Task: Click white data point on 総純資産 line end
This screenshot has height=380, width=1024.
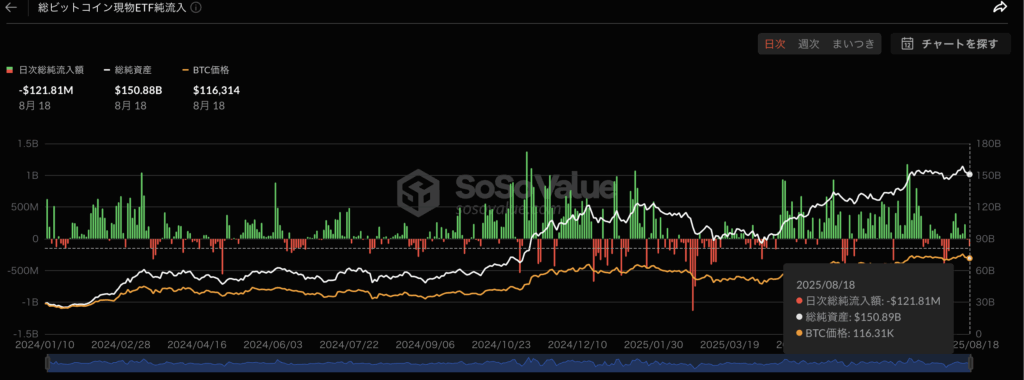Action: (x=970, y=174)
